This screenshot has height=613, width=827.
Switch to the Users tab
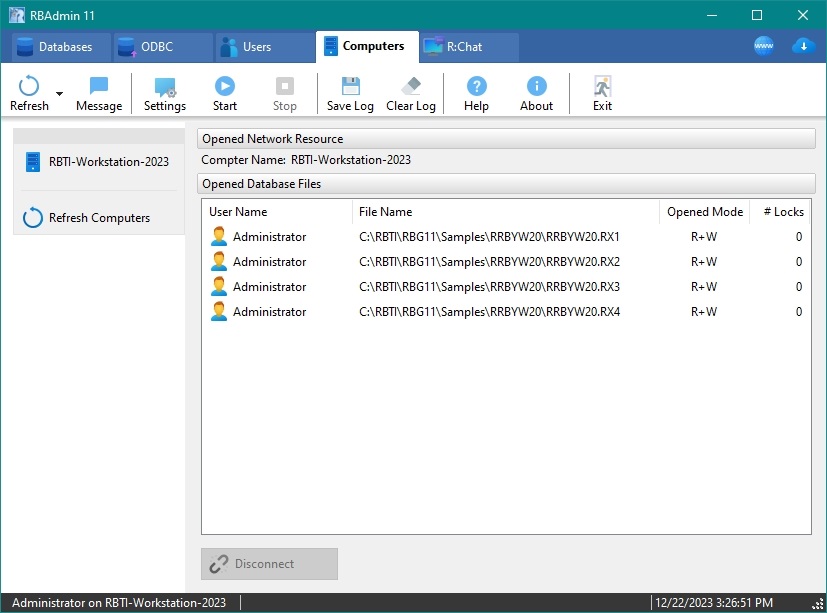coord(265,47)
